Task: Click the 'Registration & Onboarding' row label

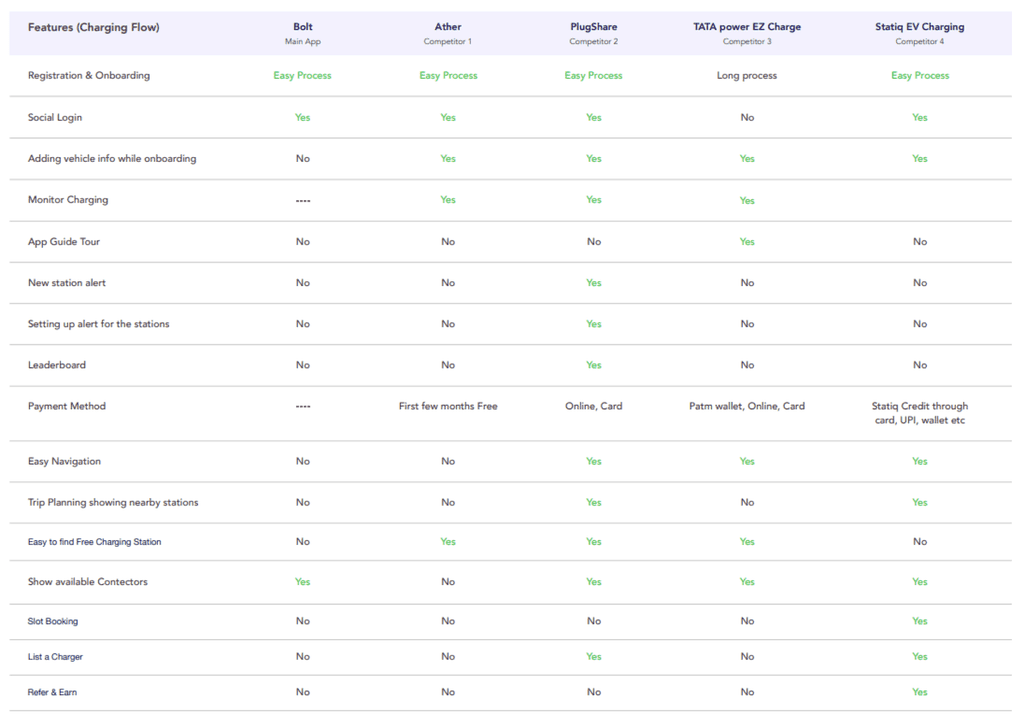Action: [89, 75]
